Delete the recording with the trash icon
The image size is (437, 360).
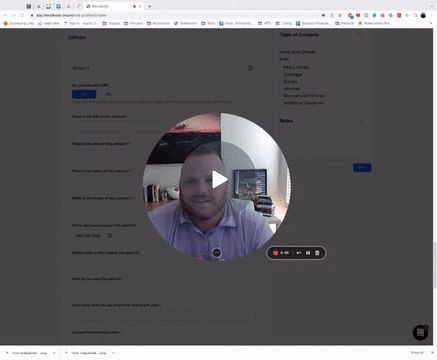pyautogui.click(x=317, y=253)
